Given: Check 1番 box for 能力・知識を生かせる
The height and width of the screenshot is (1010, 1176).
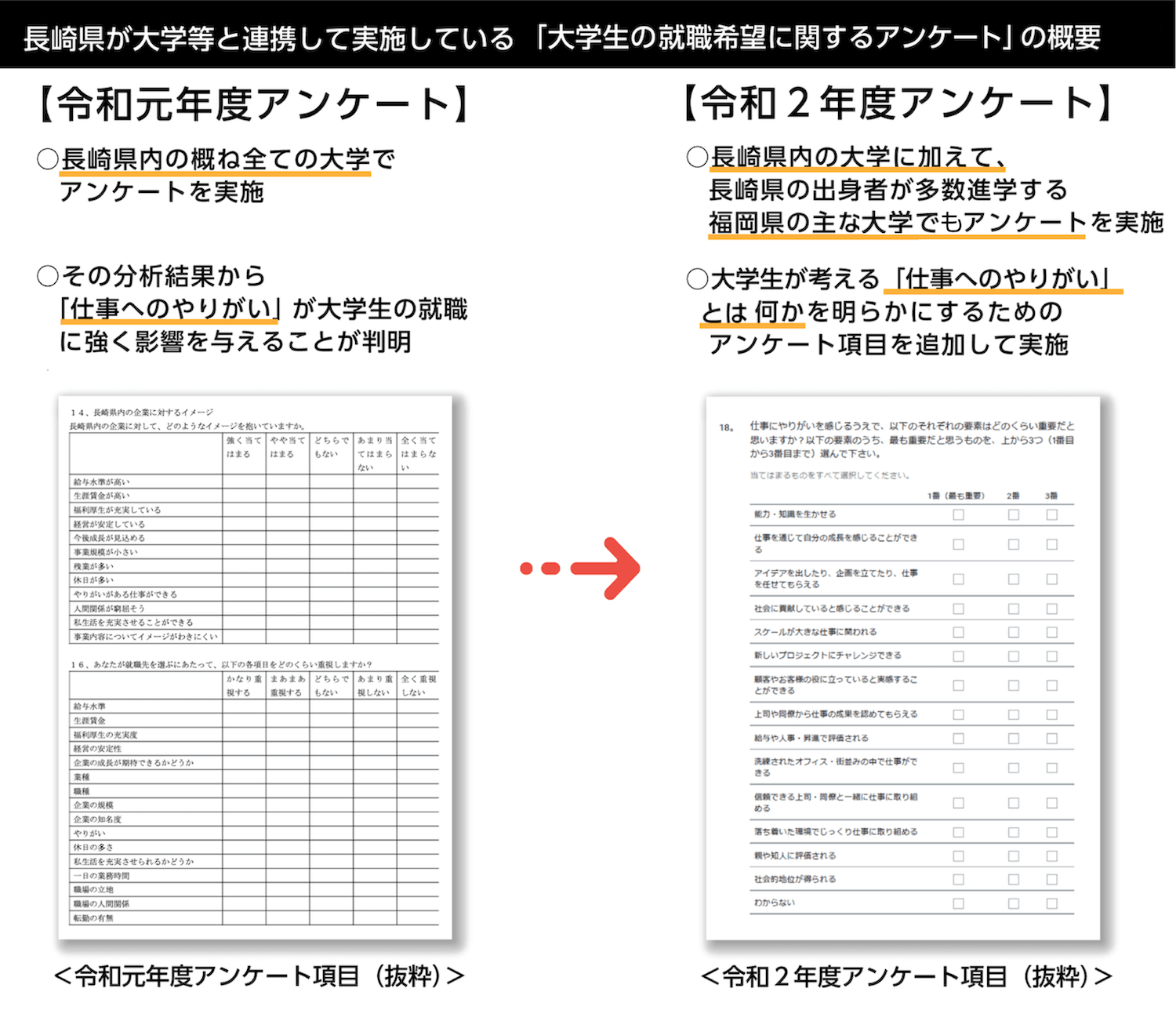Looking at the screenshot, I should coord(958,515).
